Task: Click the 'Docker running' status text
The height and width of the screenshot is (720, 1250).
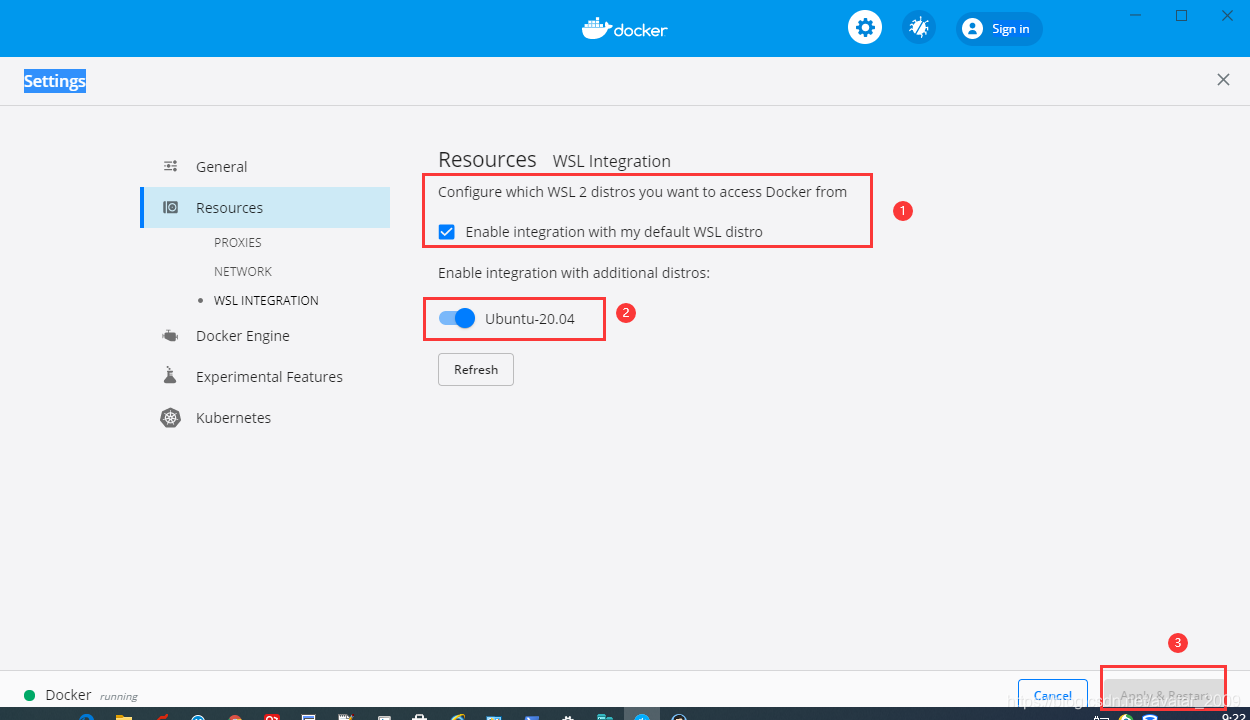Action: [91, 695]
